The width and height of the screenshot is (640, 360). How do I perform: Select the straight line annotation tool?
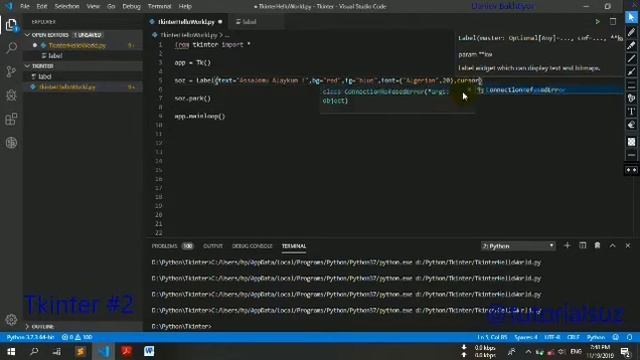coord(631,58)
